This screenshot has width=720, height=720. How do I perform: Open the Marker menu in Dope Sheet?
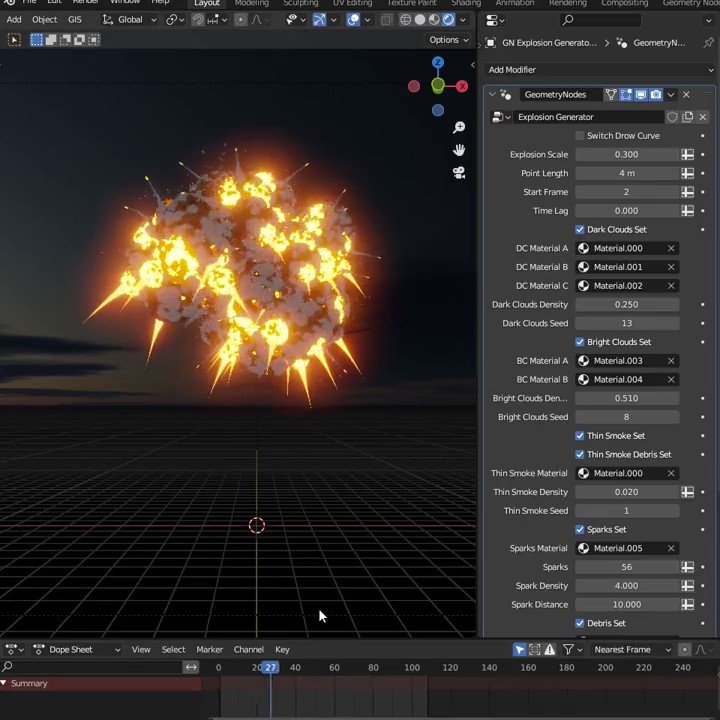click(x=209, y=649)
